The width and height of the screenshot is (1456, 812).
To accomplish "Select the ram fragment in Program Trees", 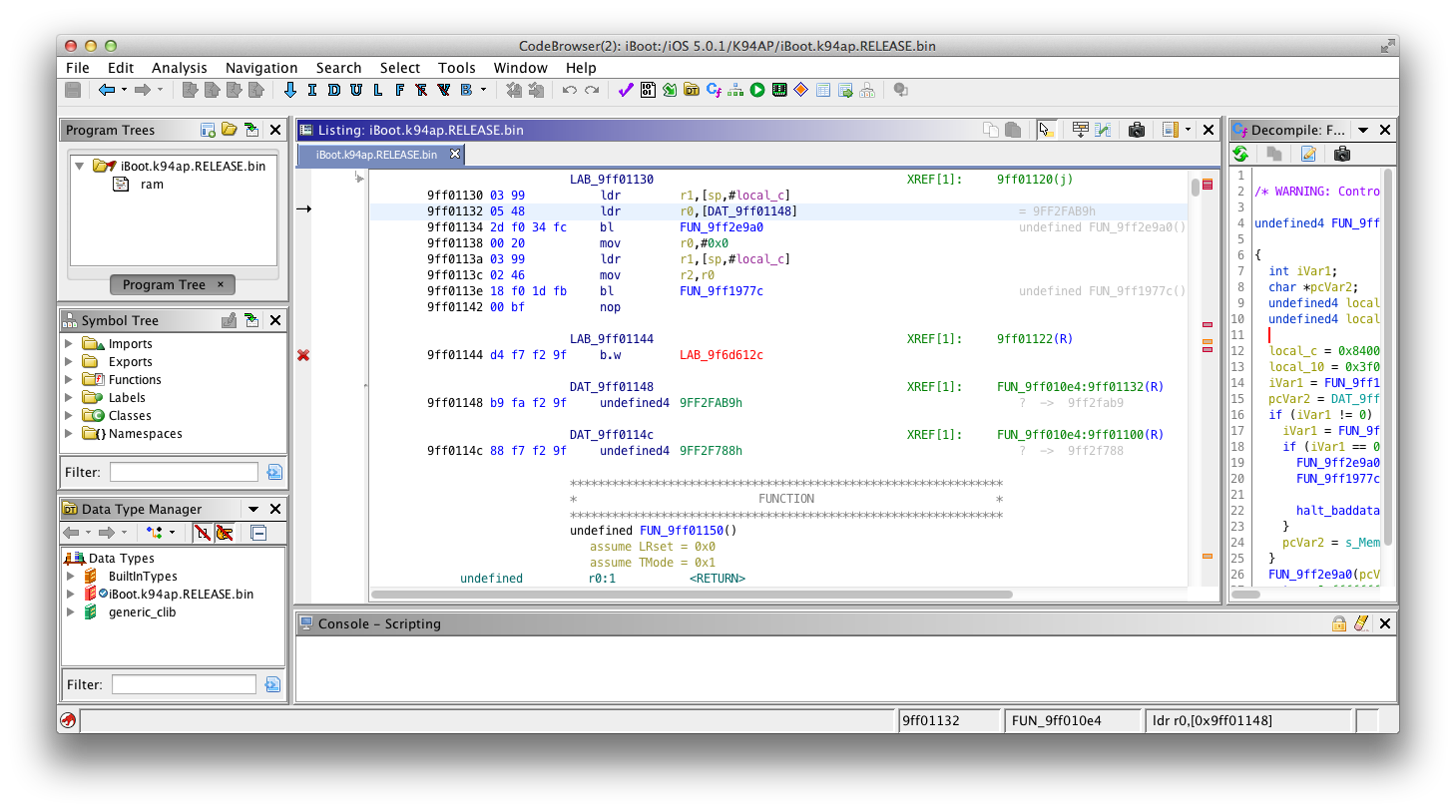I will point(152,185).
